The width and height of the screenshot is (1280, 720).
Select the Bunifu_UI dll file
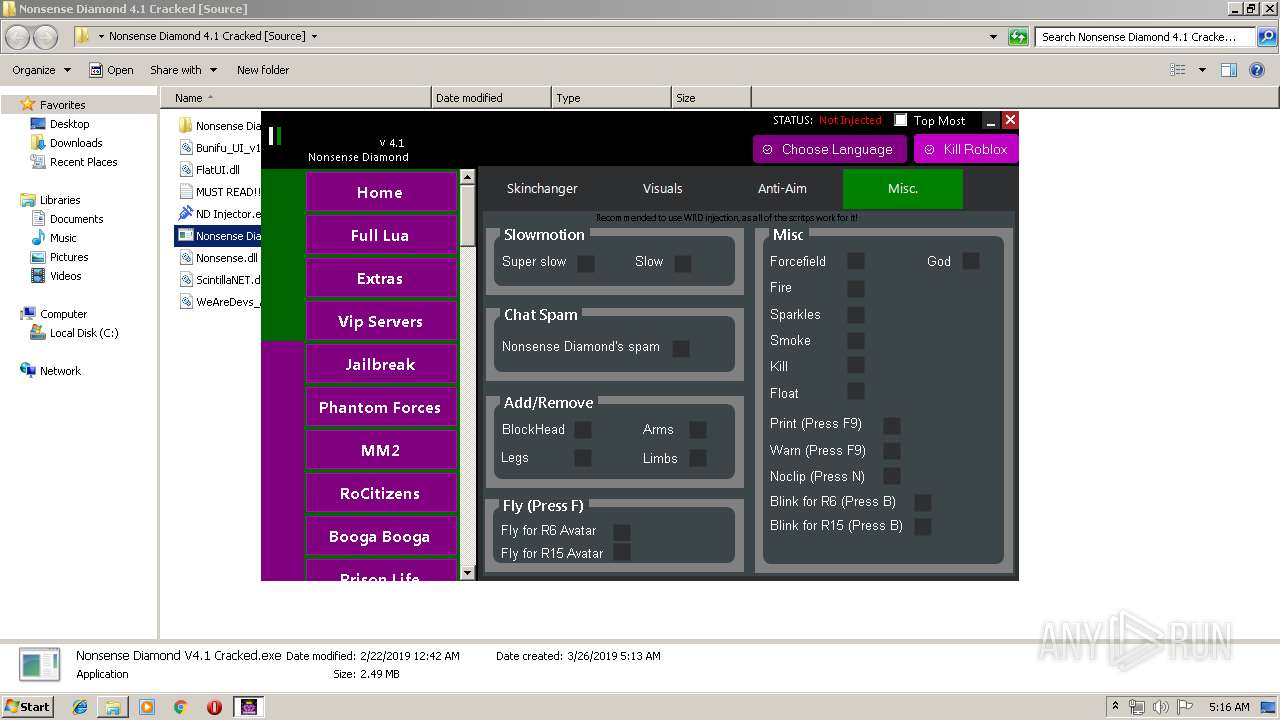(220, 148)
